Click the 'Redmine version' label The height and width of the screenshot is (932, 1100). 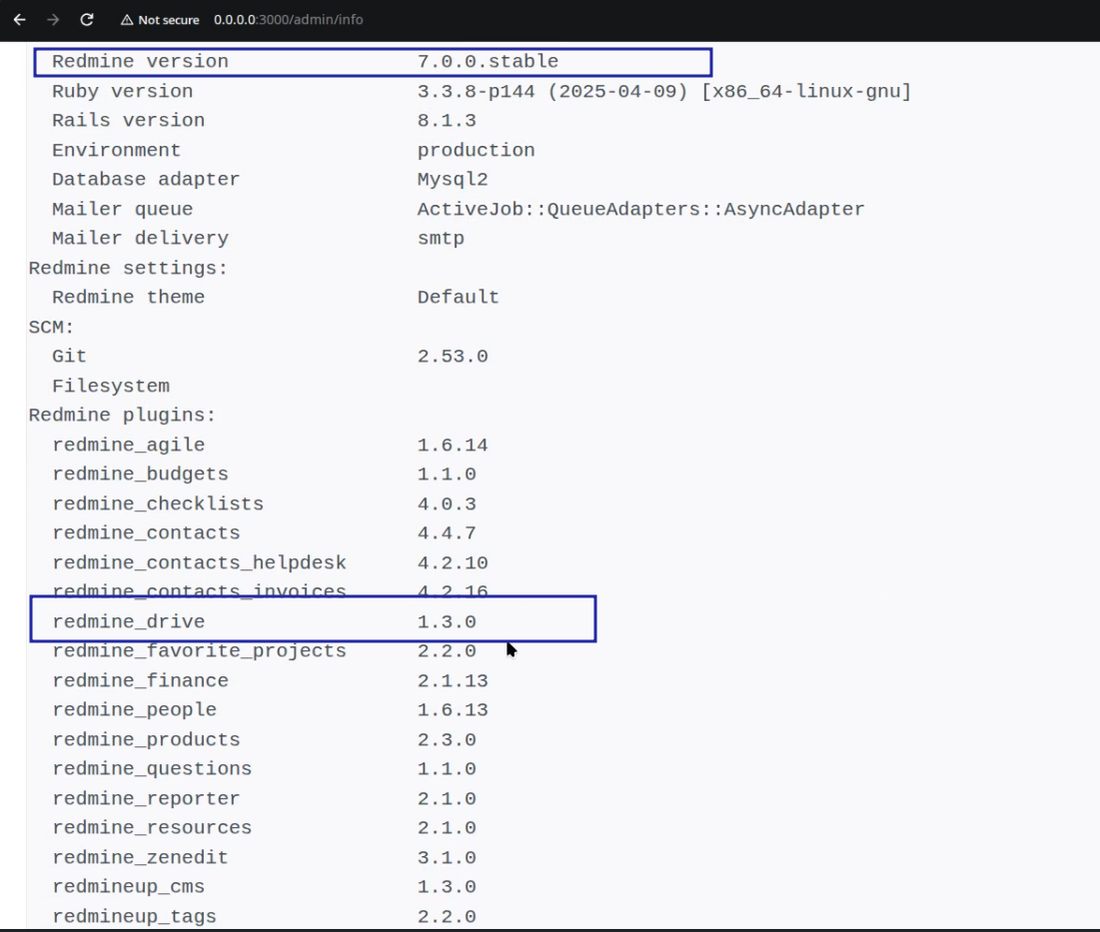pyautogui.click(x=140, y=62)
